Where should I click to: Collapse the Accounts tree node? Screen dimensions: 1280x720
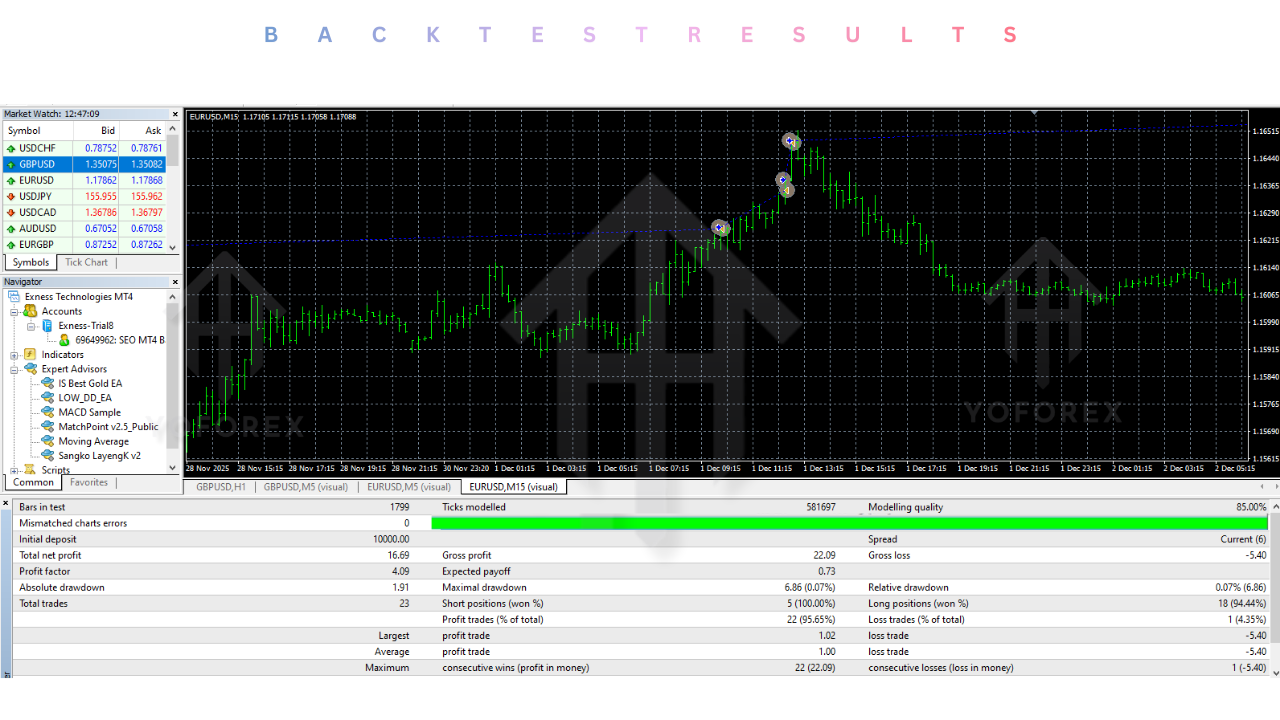tap(15, 311)
